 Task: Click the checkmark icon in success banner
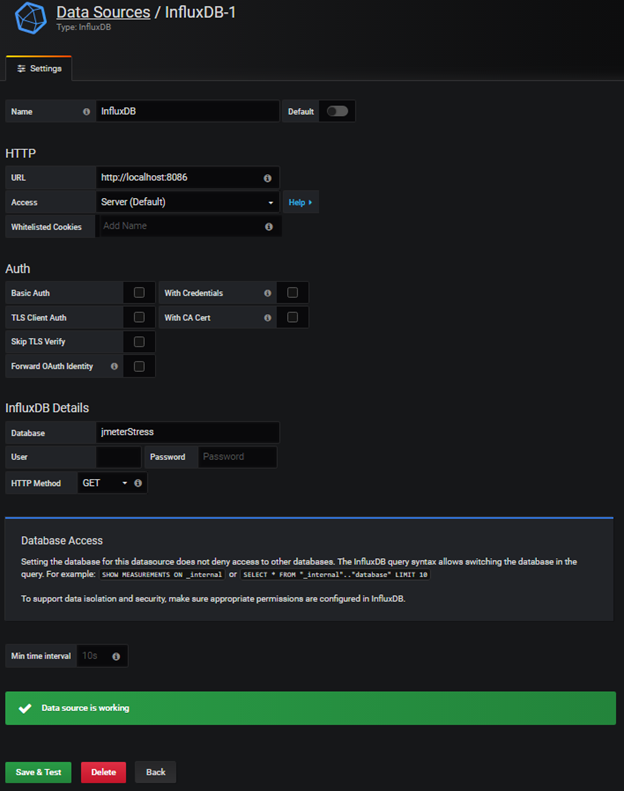click(x=25, y=708)
